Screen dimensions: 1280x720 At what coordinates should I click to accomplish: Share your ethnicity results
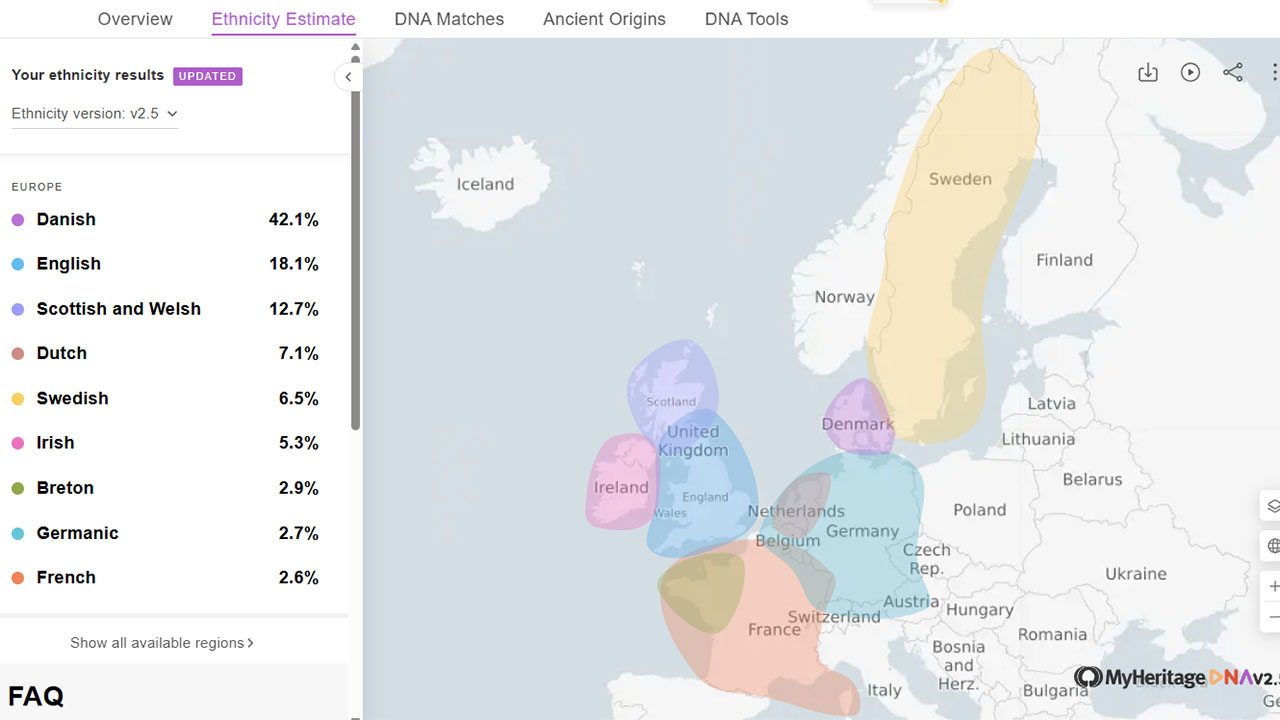tap(1232, 72)
